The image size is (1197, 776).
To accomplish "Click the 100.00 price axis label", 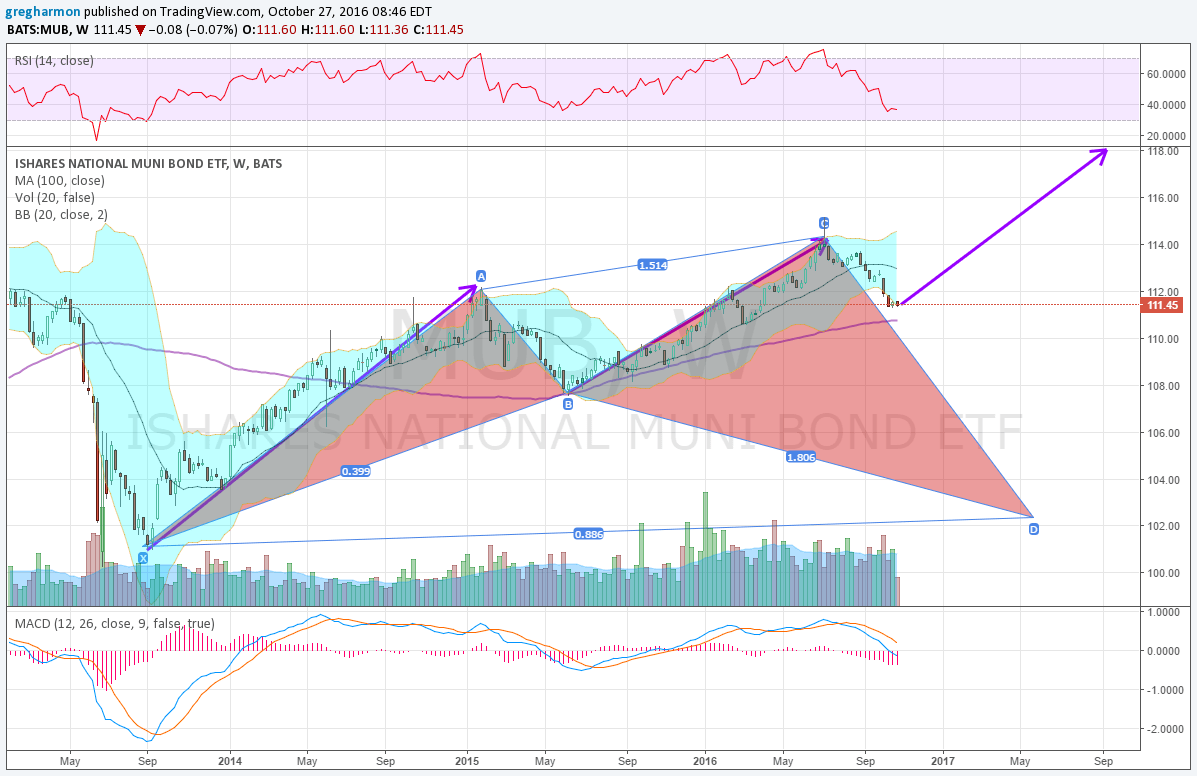I will (x=1162, y=573).
